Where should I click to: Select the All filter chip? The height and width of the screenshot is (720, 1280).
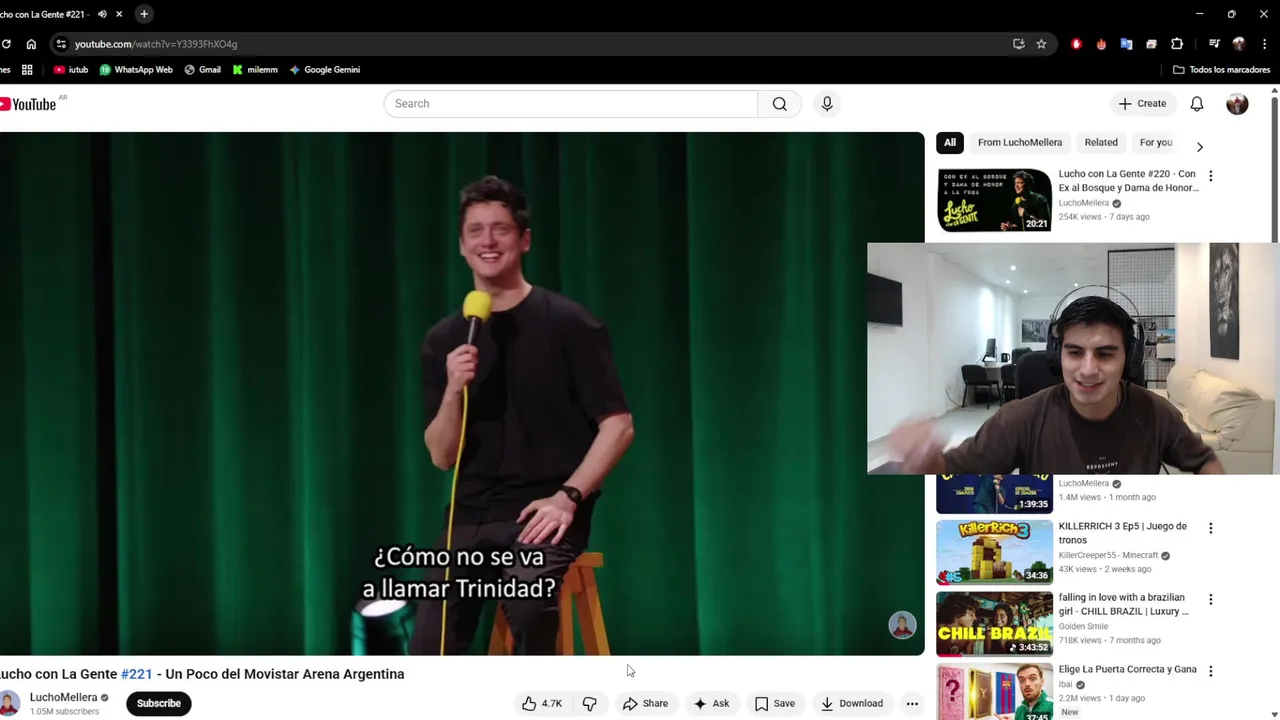pos(950,142)
